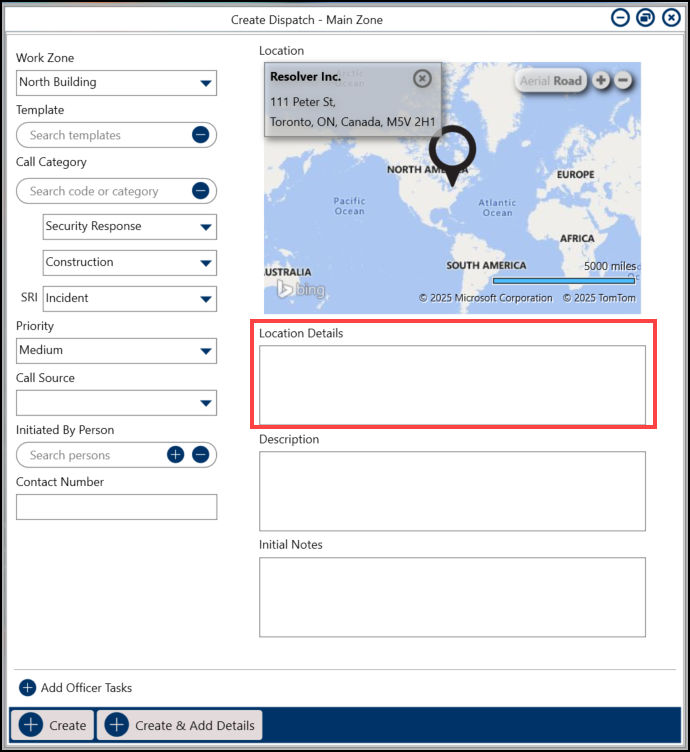The height and width of the screenshot is (752, 690).
Task: Open the Call Source dropdown
Action: pyautogui.click(x=117, y=403)
